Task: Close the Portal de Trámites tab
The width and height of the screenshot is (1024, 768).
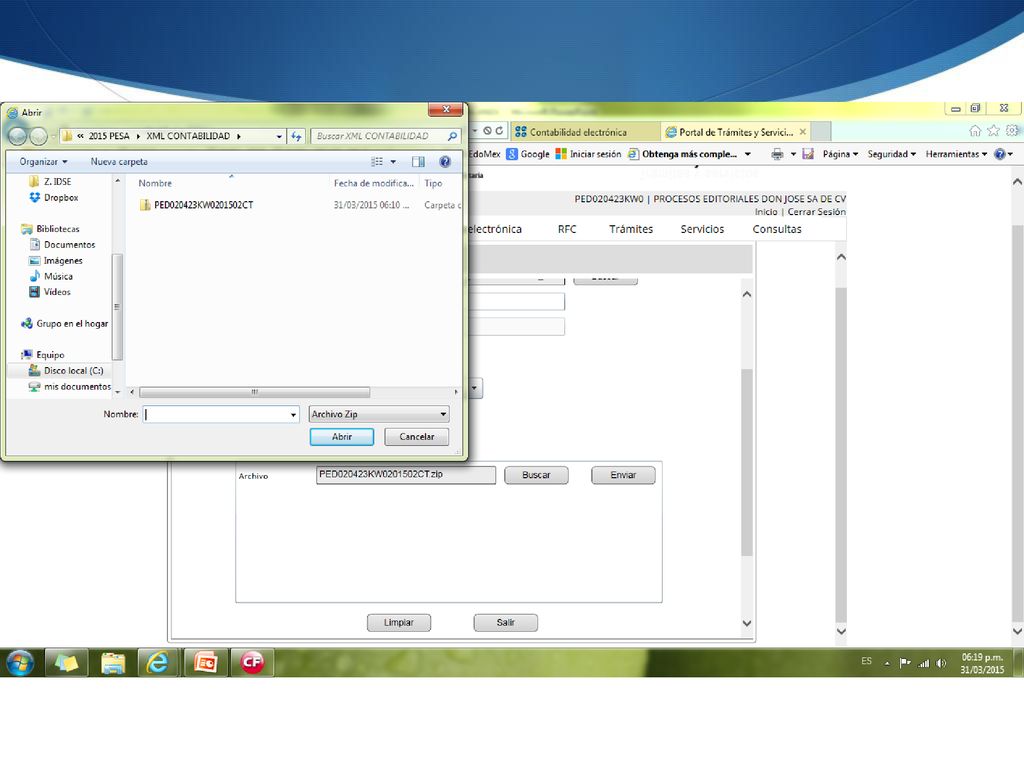Action: (x=803, y=132)
